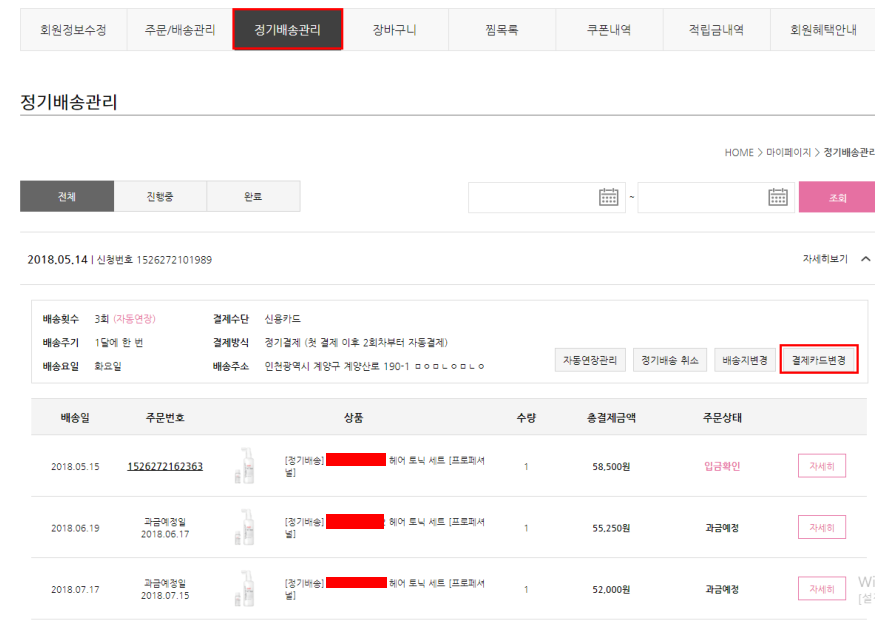Click the 정기배송 취소 button
This screenshot has height=625, width=883.
[670, 360]
